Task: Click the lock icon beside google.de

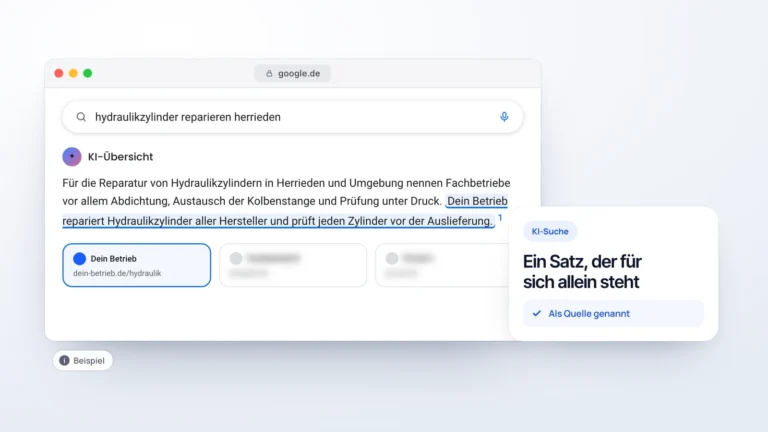Action: pyautogui.click(x=269, y=73)
